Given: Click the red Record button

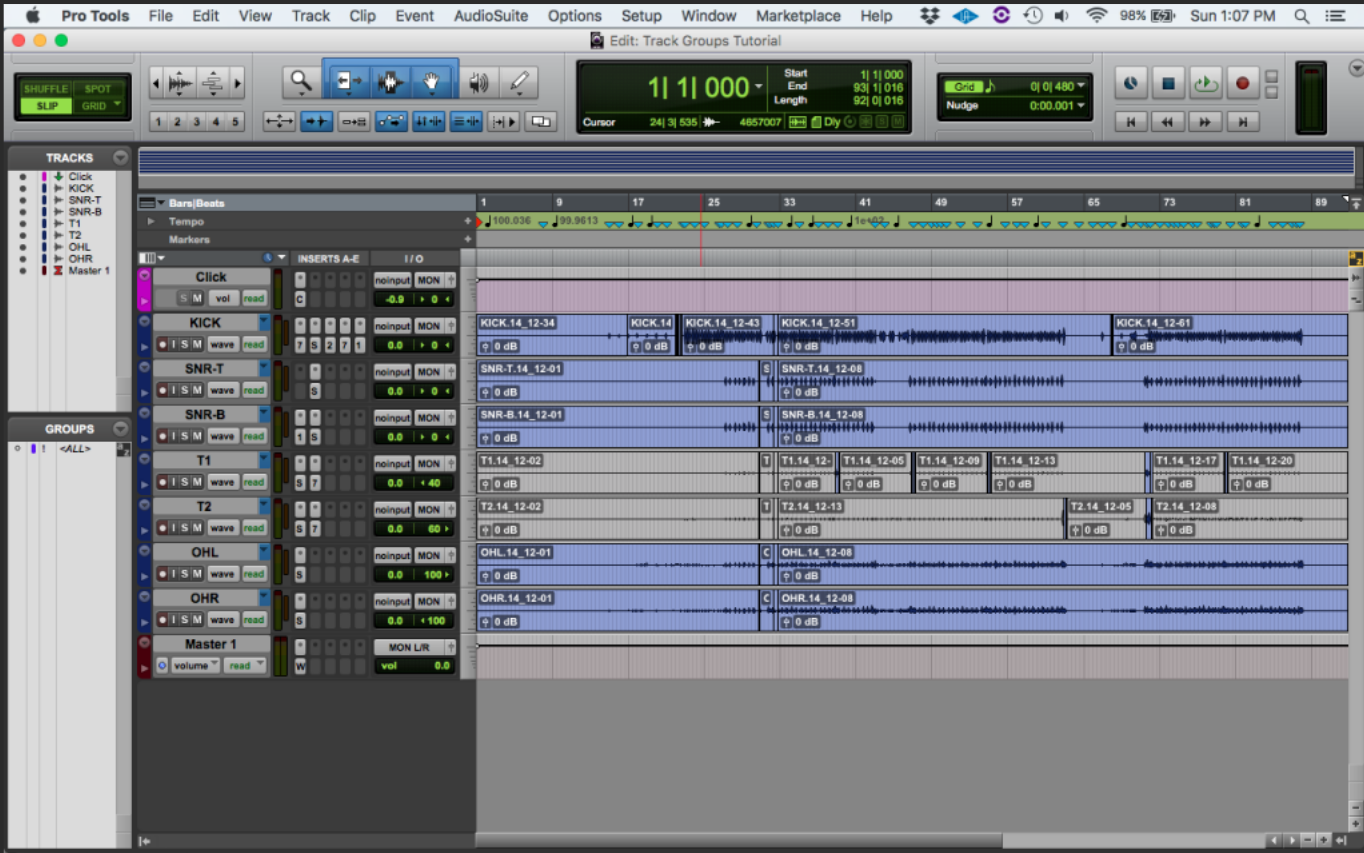Looking at the screenshot, I should coord(1243,84).
